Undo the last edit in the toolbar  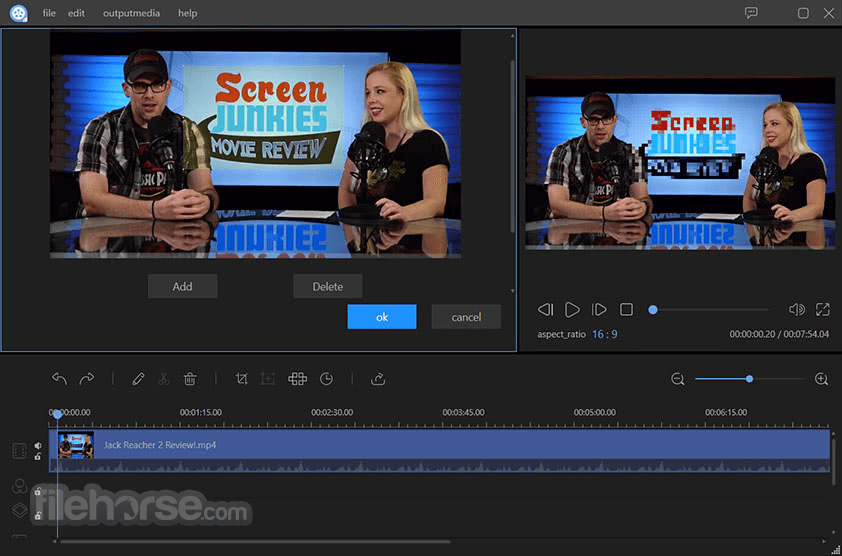pos(59,379)
